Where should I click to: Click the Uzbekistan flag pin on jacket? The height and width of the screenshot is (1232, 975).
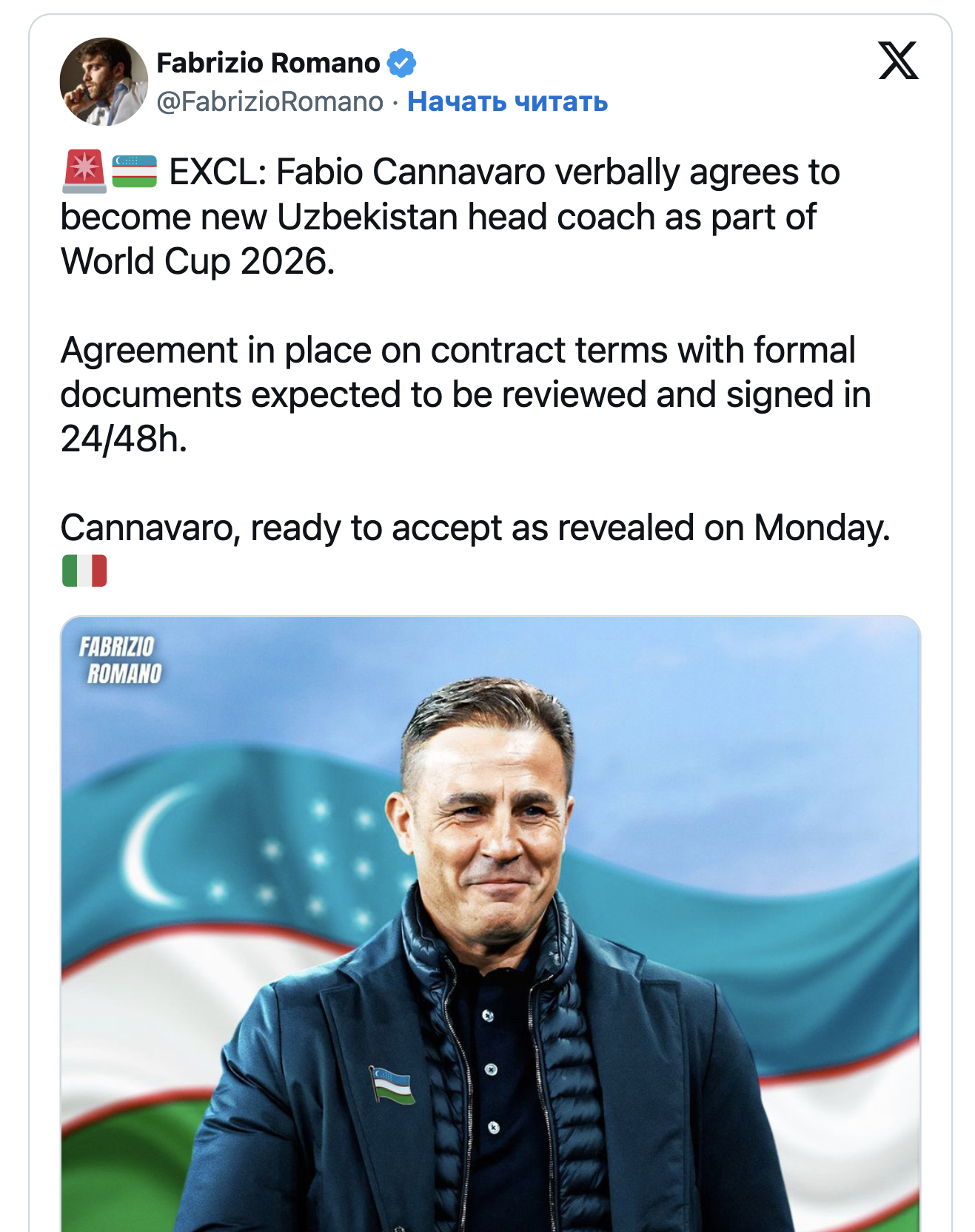392,1085
